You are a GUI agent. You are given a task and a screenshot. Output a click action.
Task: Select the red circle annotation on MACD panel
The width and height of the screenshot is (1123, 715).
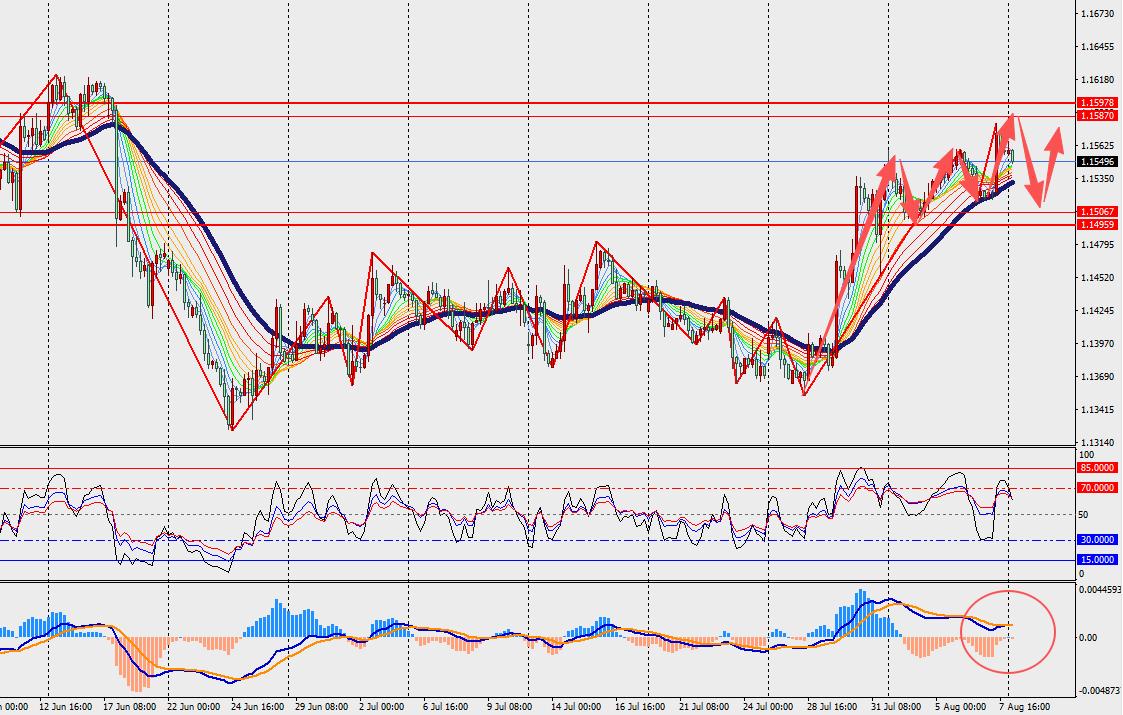tap(1008, 632)
